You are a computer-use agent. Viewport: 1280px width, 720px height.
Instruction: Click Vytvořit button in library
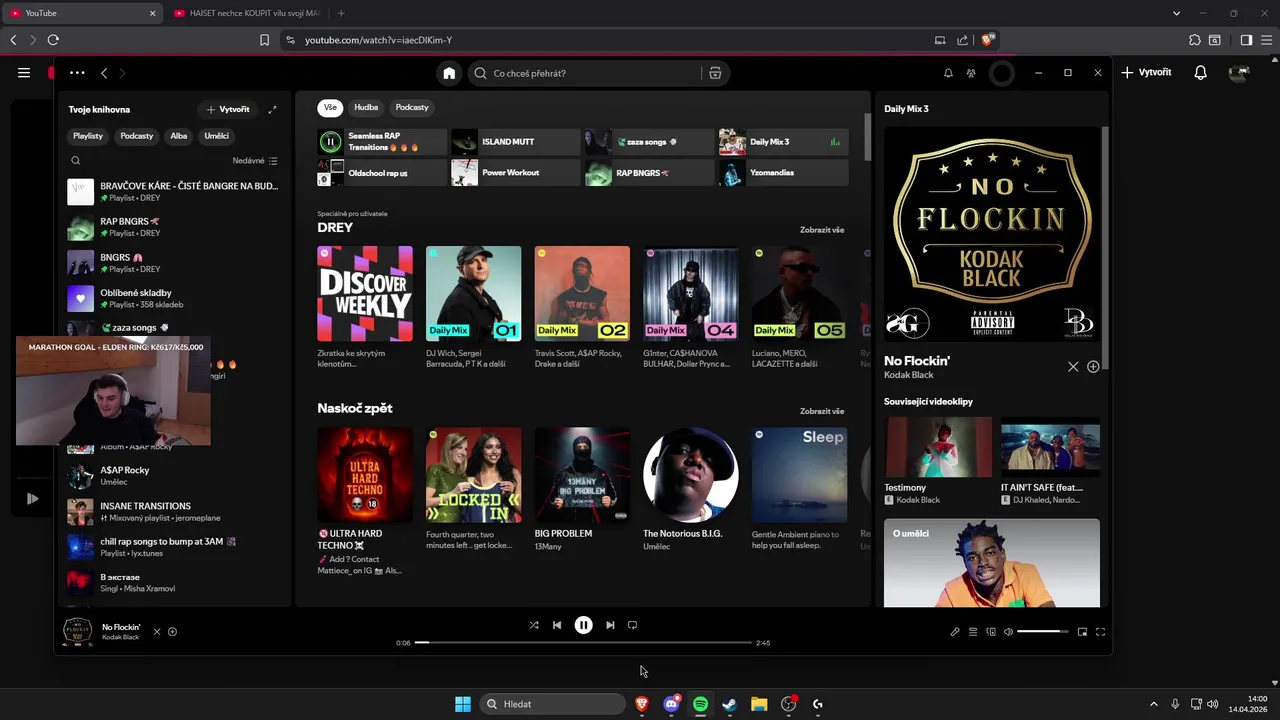(228, 109)
